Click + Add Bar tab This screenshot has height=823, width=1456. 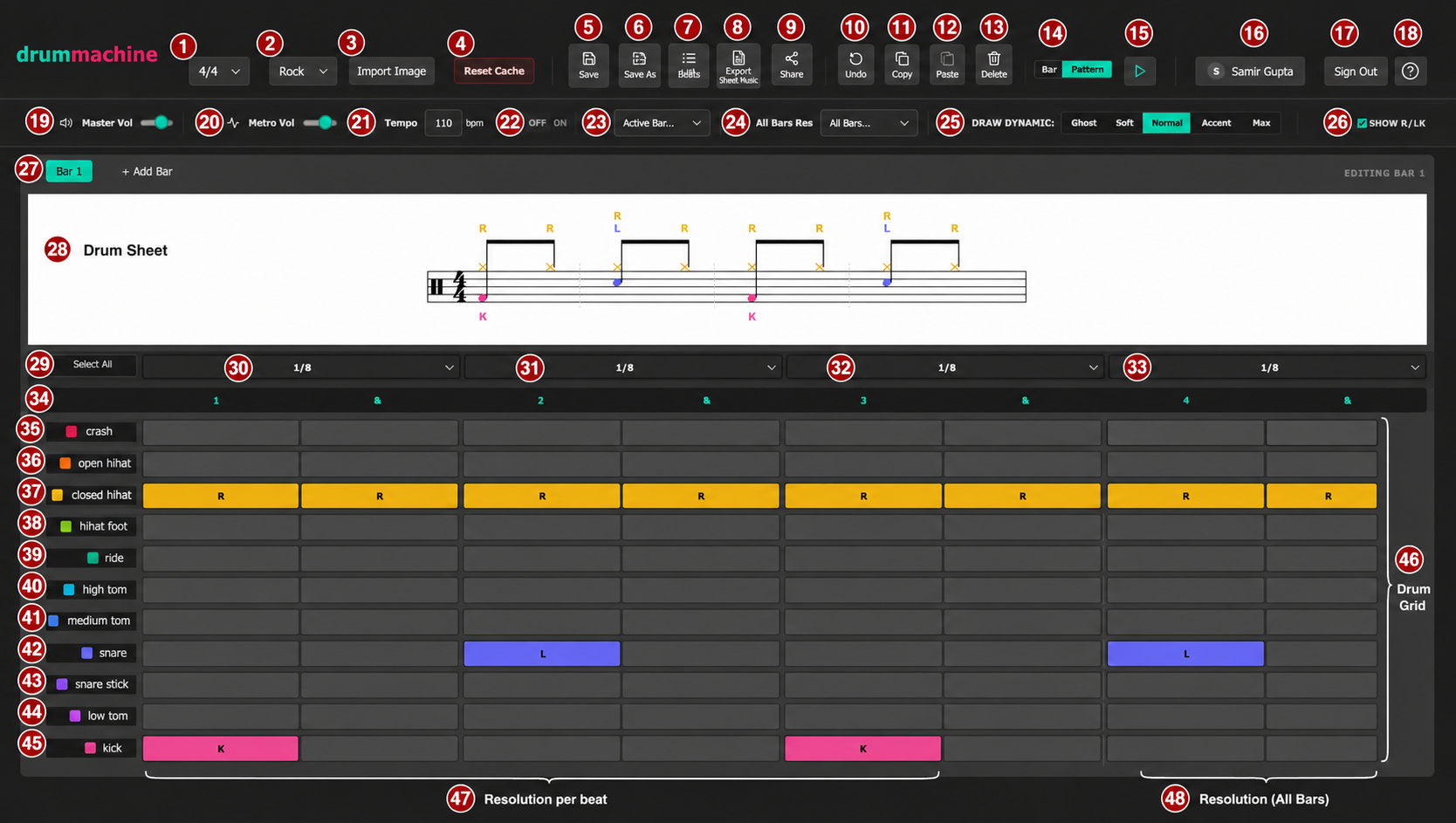(147, 171)
